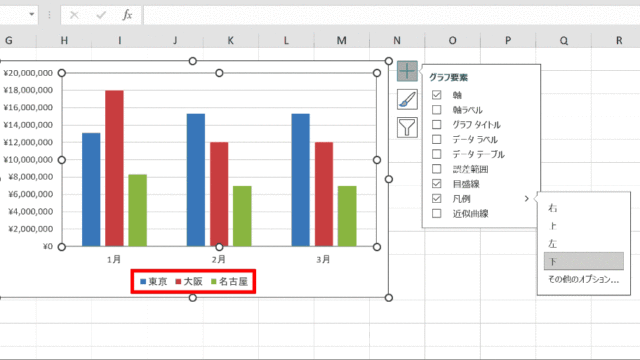Screen dimensions: 640x360
Task: Select the green 名古屋 legend entry
Action: (x=229, y=282)
